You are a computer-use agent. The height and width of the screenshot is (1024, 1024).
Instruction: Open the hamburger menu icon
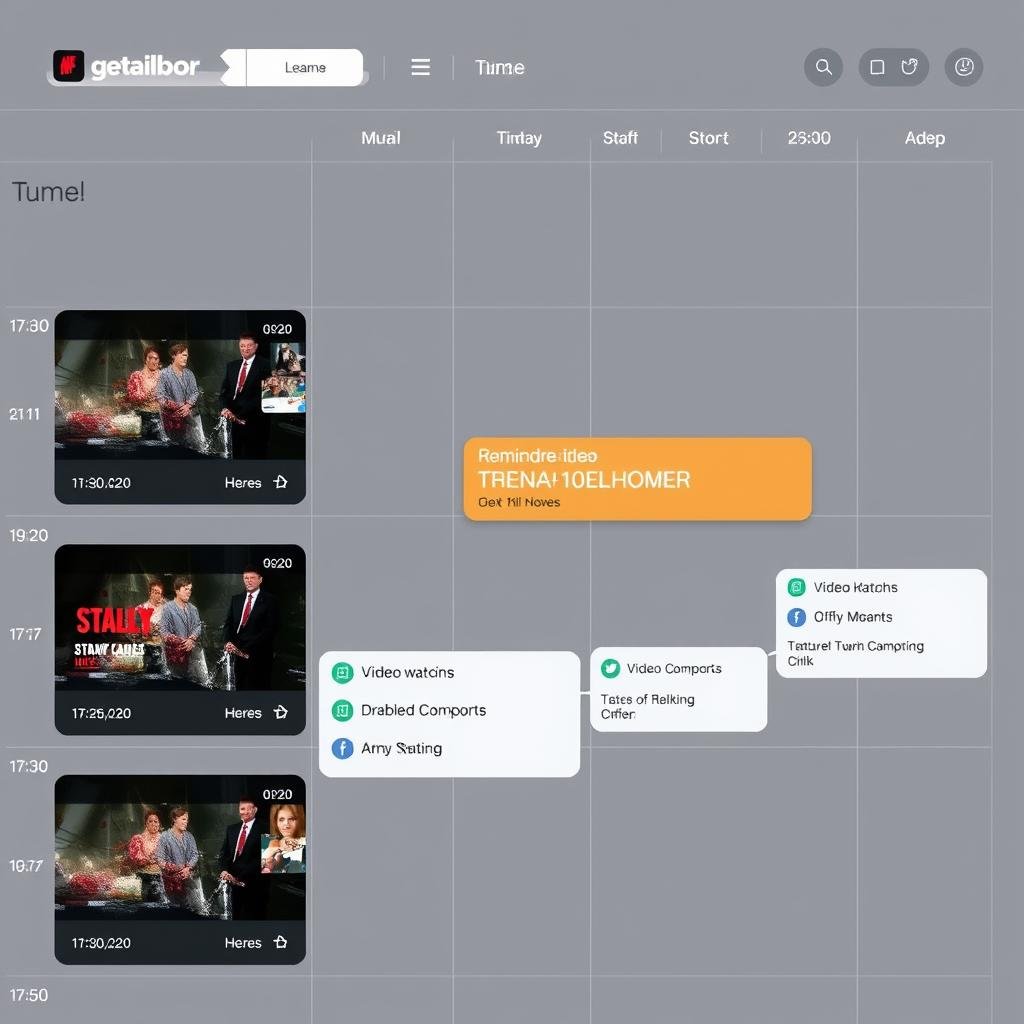420,67
